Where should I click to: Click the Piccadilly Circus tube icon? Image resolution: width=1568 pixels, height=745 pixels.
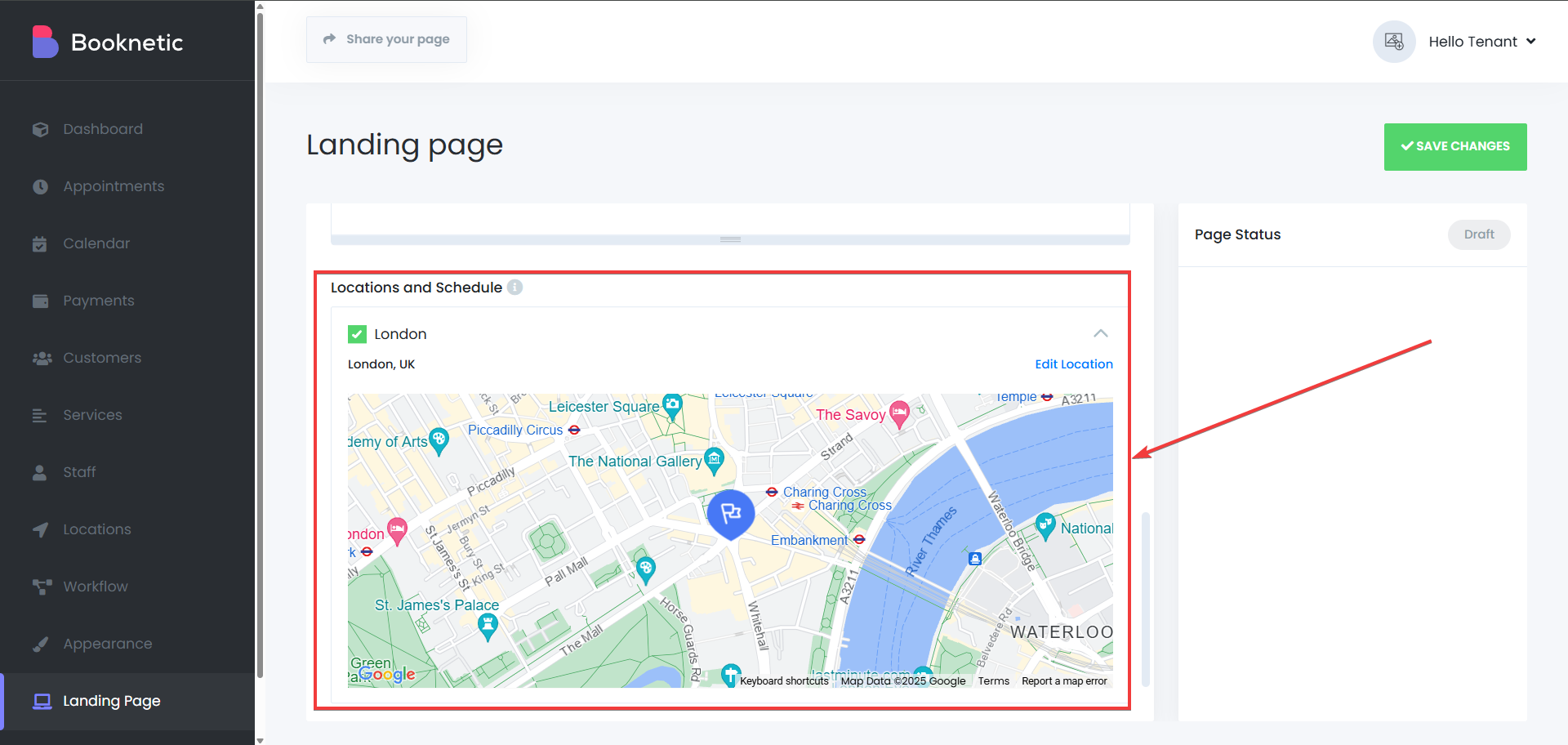coord(574,430)
